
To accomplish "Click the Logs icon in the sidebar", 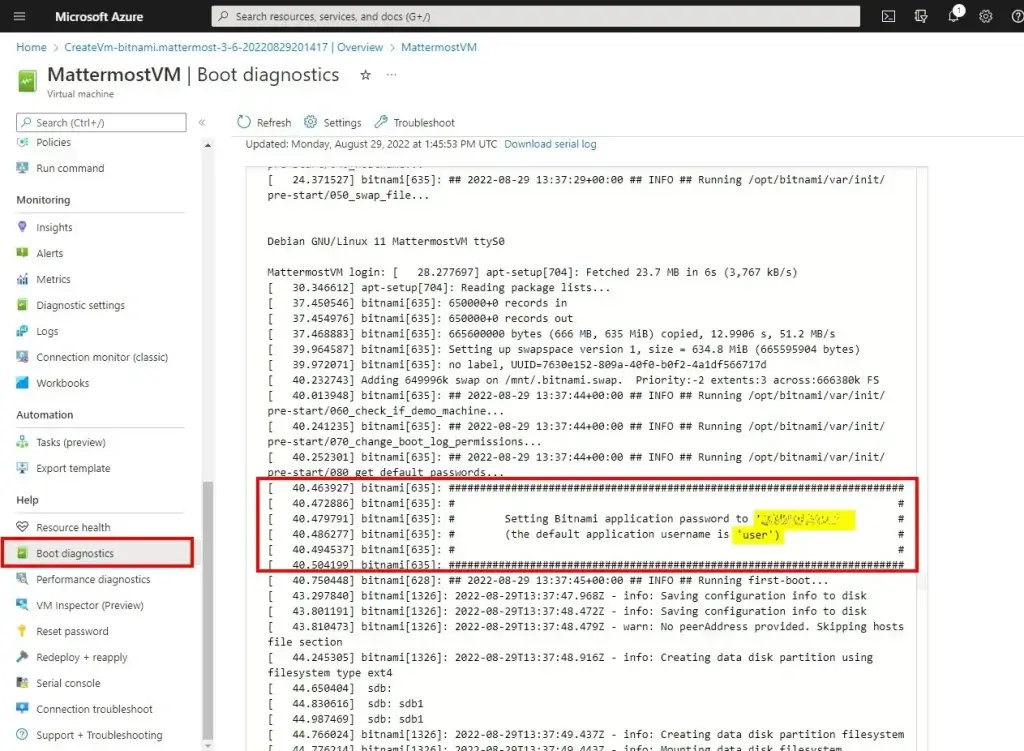I will pyautogui.click(x=22, y=331).
